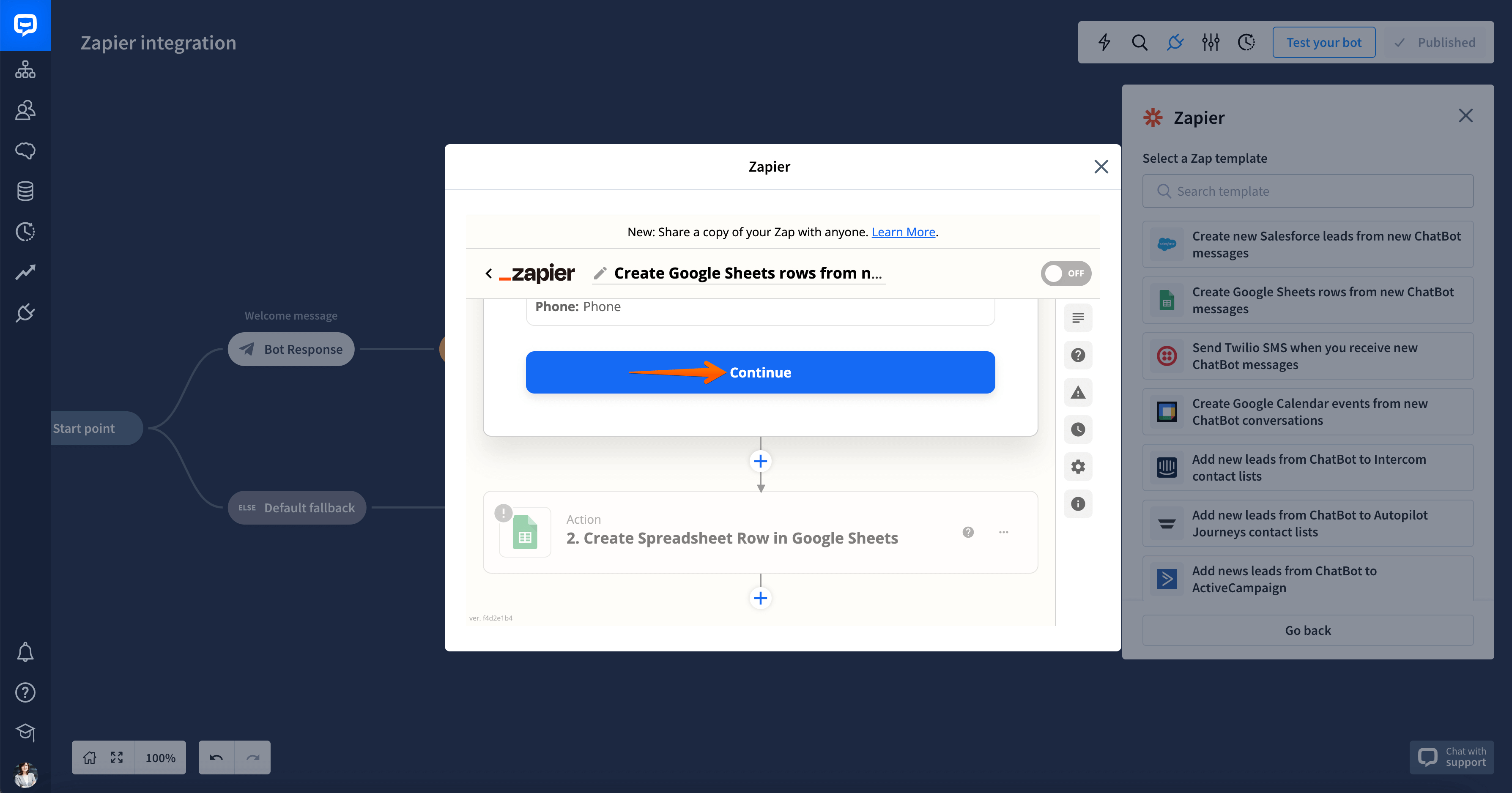Click the Go back button
Screen dimensions: 1512x793
[1308, 630]
